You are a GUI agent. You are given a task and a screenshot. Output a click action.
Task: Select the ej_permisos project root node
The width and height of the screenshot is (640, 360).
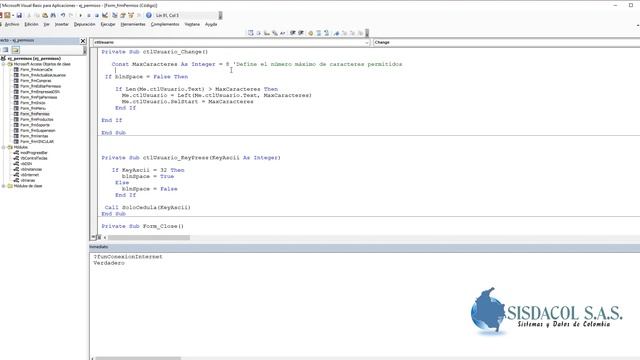pyautogui.click(x=34, y=59)
